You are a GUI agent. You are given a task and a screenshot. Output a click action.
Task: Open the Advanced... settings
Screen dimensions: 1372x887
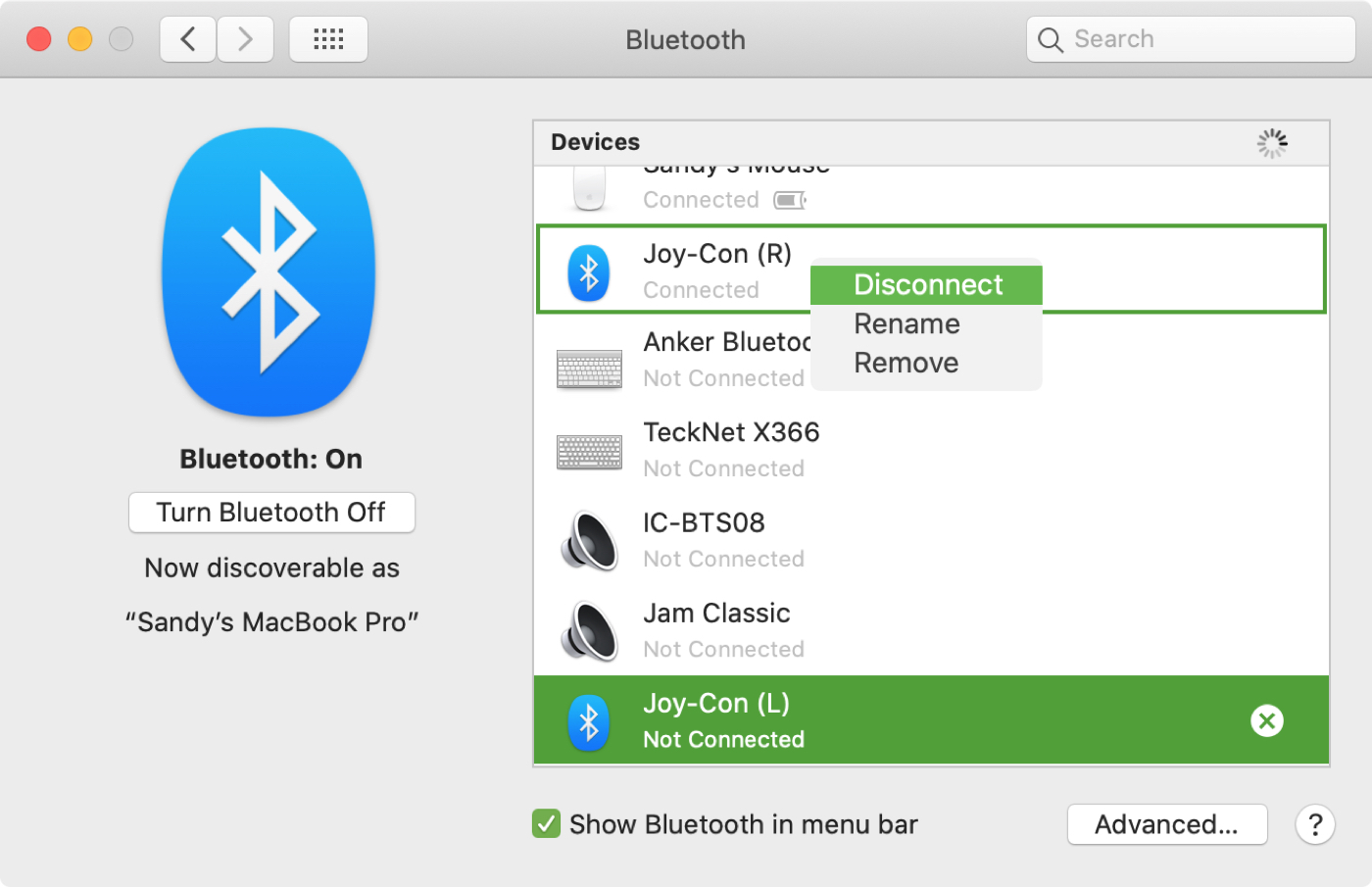(x=1167, y=824)
